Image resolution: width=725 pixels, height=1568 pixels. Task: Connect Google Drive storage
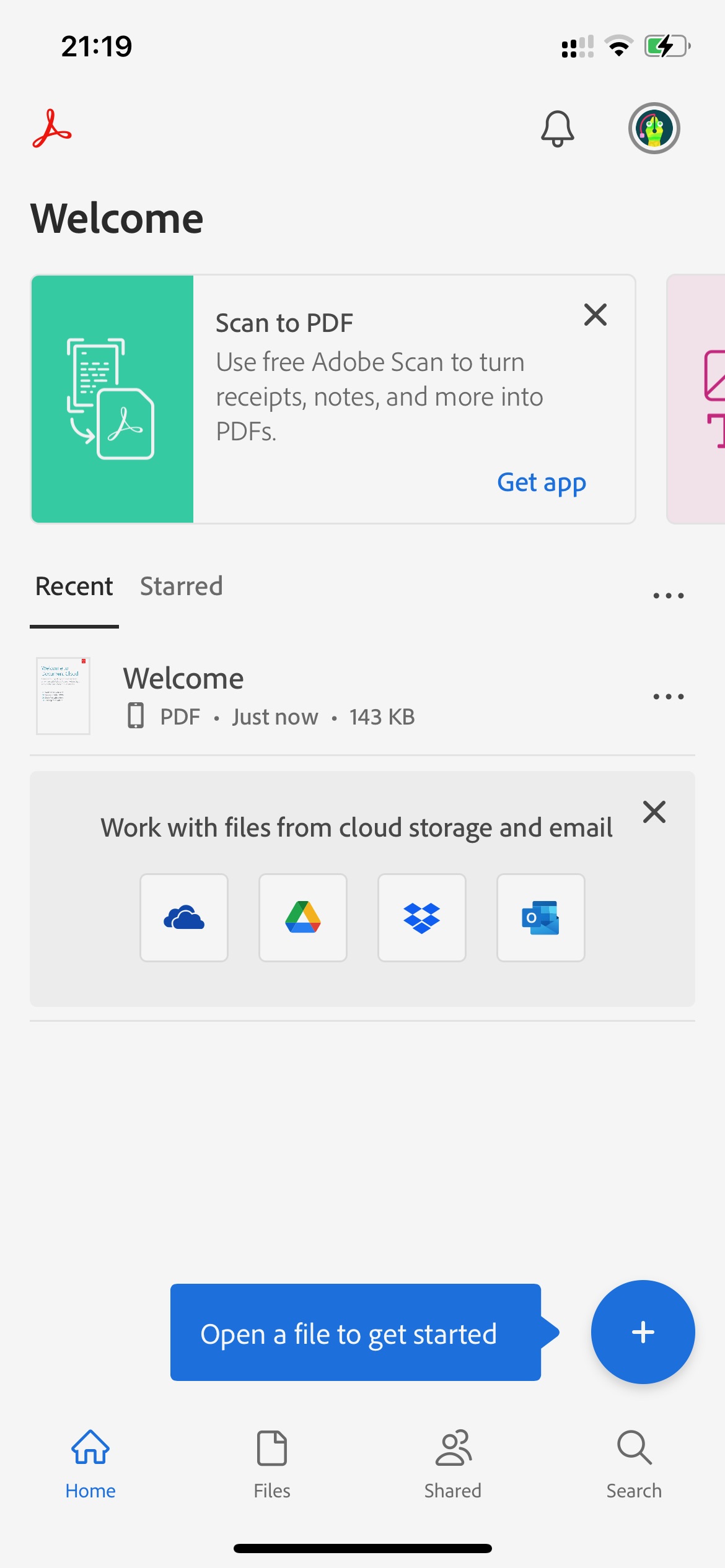303,917
